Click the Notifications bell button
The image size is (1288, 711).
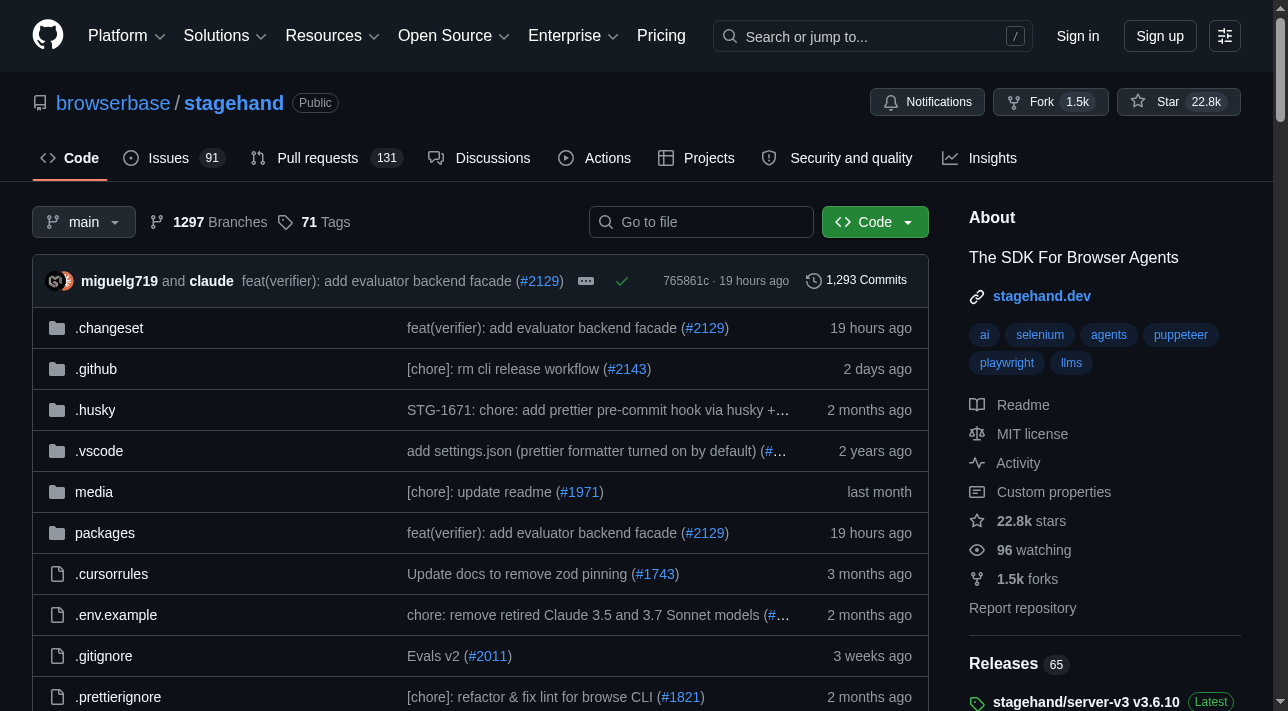(927, 102)
